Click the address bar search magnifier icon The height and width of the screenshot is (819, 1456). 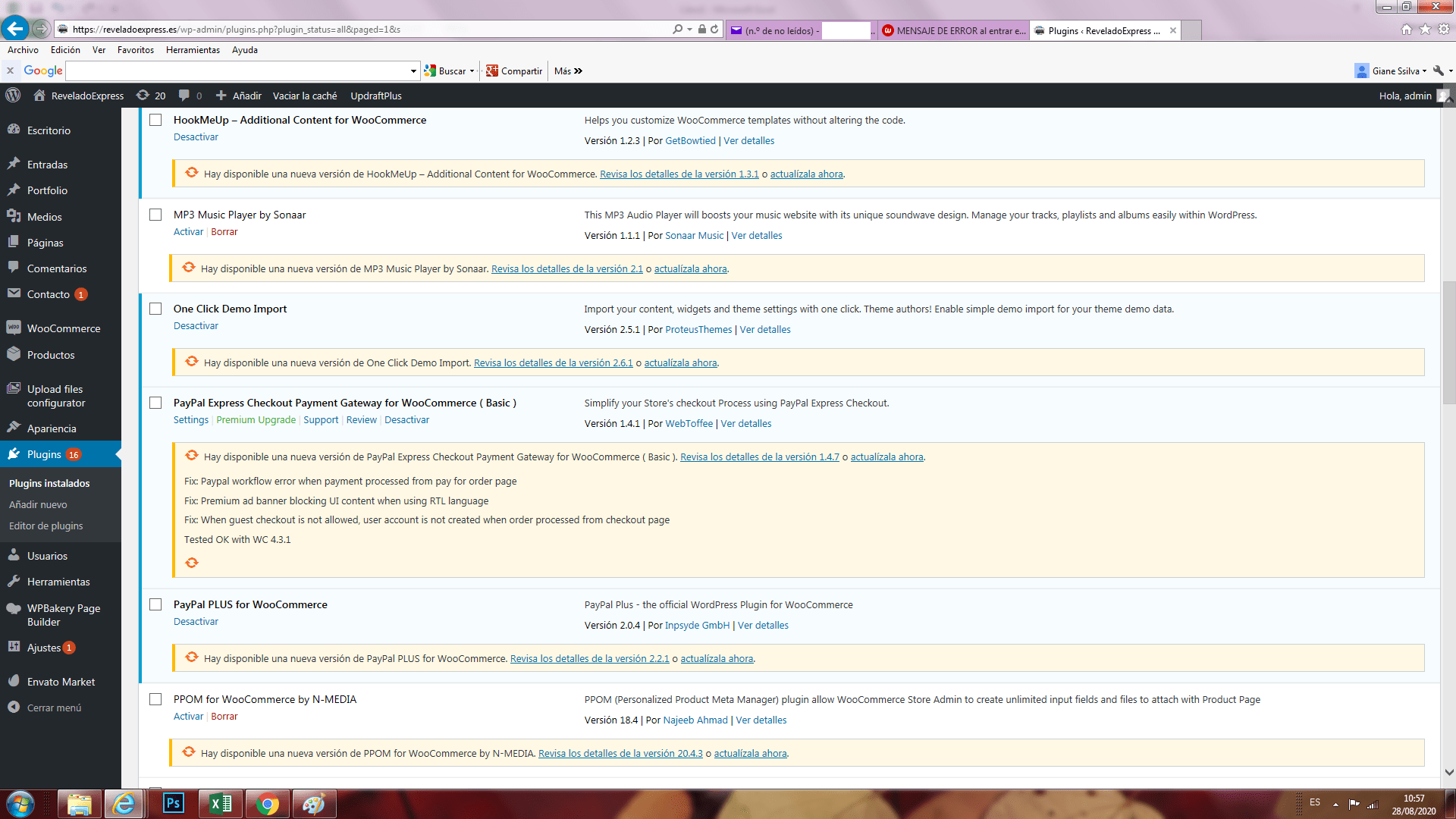(x=677, y=30)
